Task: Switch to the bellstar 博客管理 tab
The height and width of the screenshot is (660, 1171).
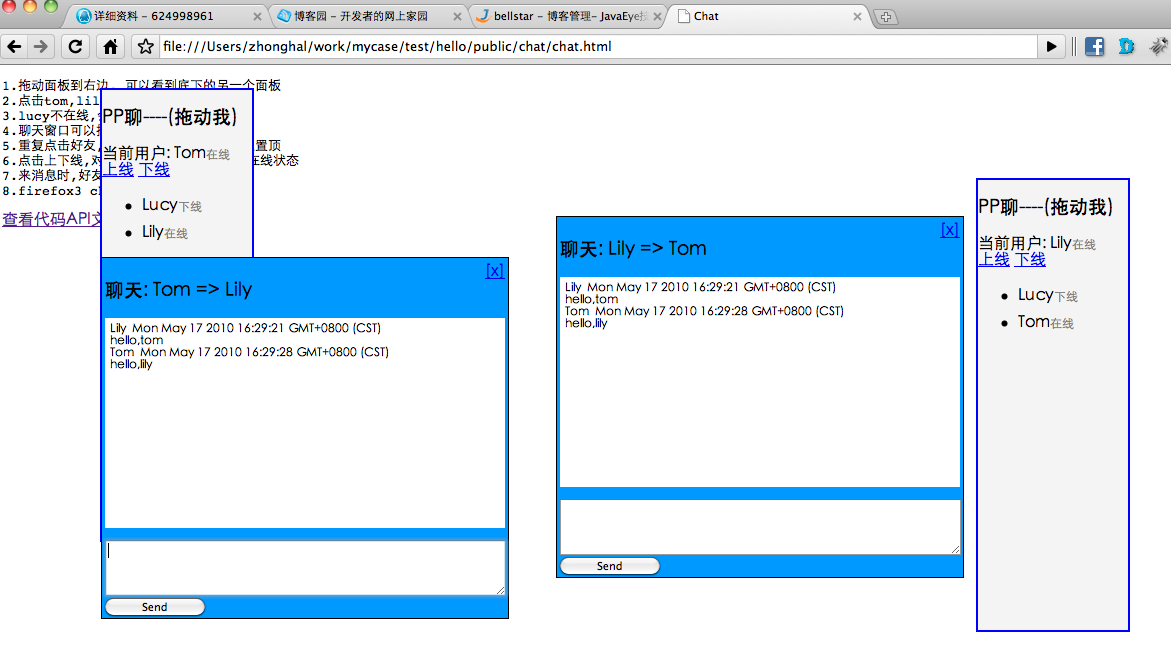Action: (x=564, y=16)
